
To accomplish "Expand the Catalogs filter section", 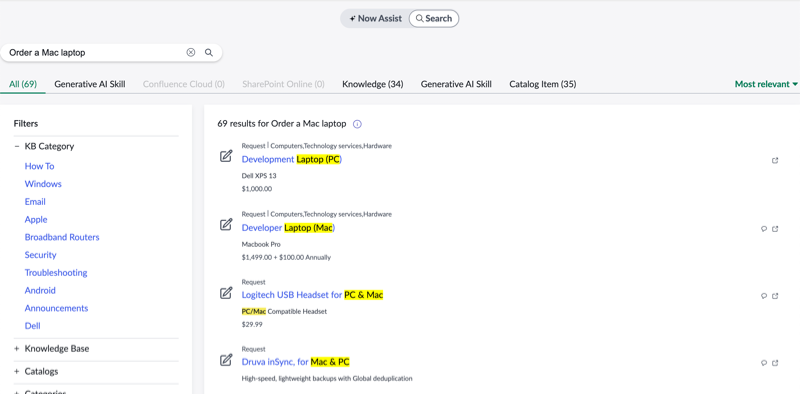I will [17, 372].
